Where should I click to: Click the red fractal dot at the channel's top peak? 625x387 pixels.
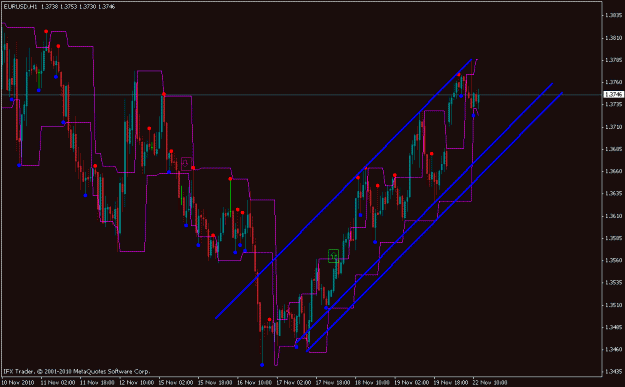click(x=459, y=75)
